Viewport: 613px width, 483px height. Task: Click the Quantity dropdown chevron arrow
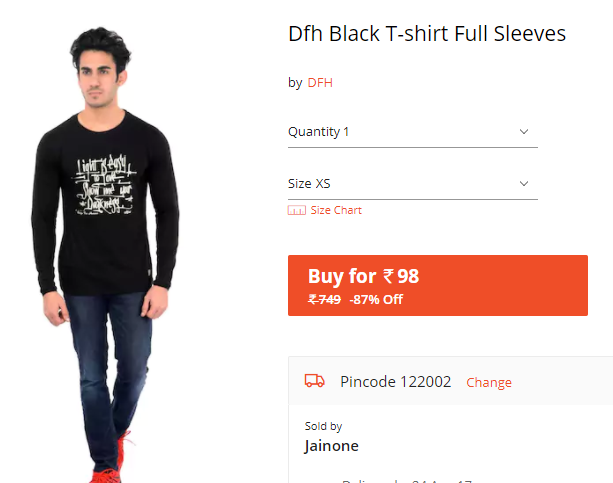click(x=524, y=132)
